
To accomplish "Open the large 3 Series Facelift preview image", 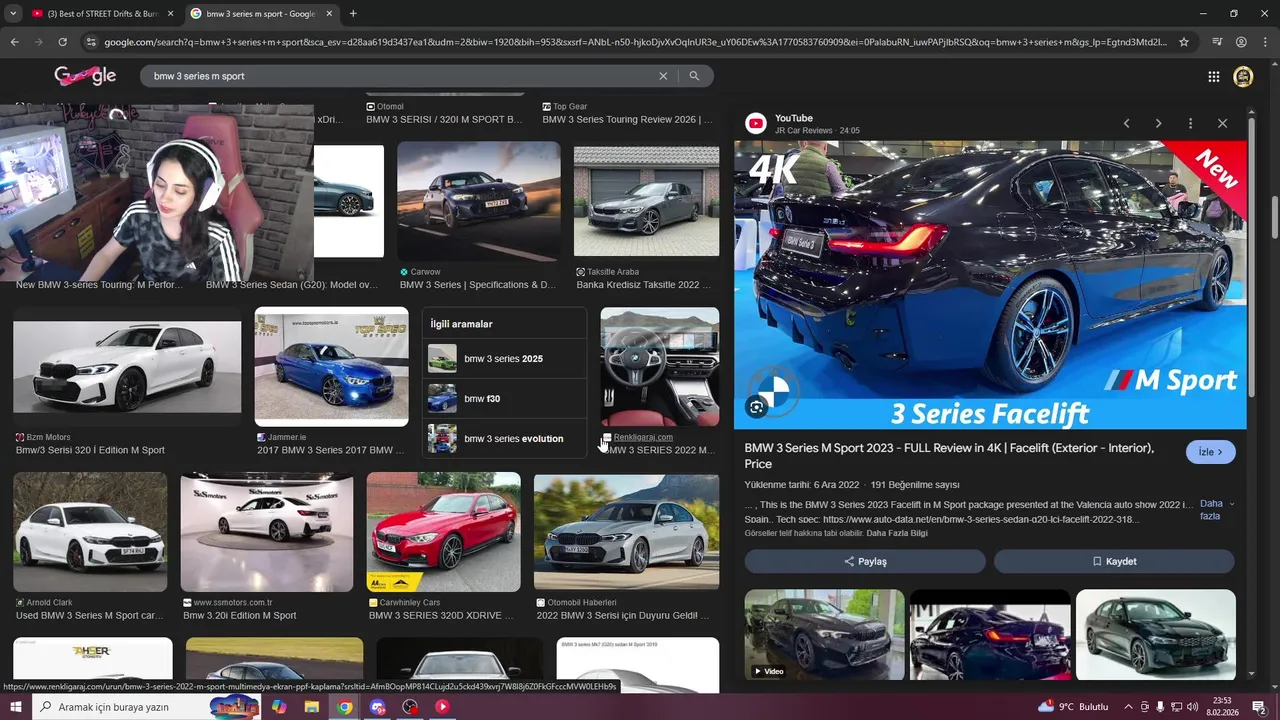I will [990, 285].
